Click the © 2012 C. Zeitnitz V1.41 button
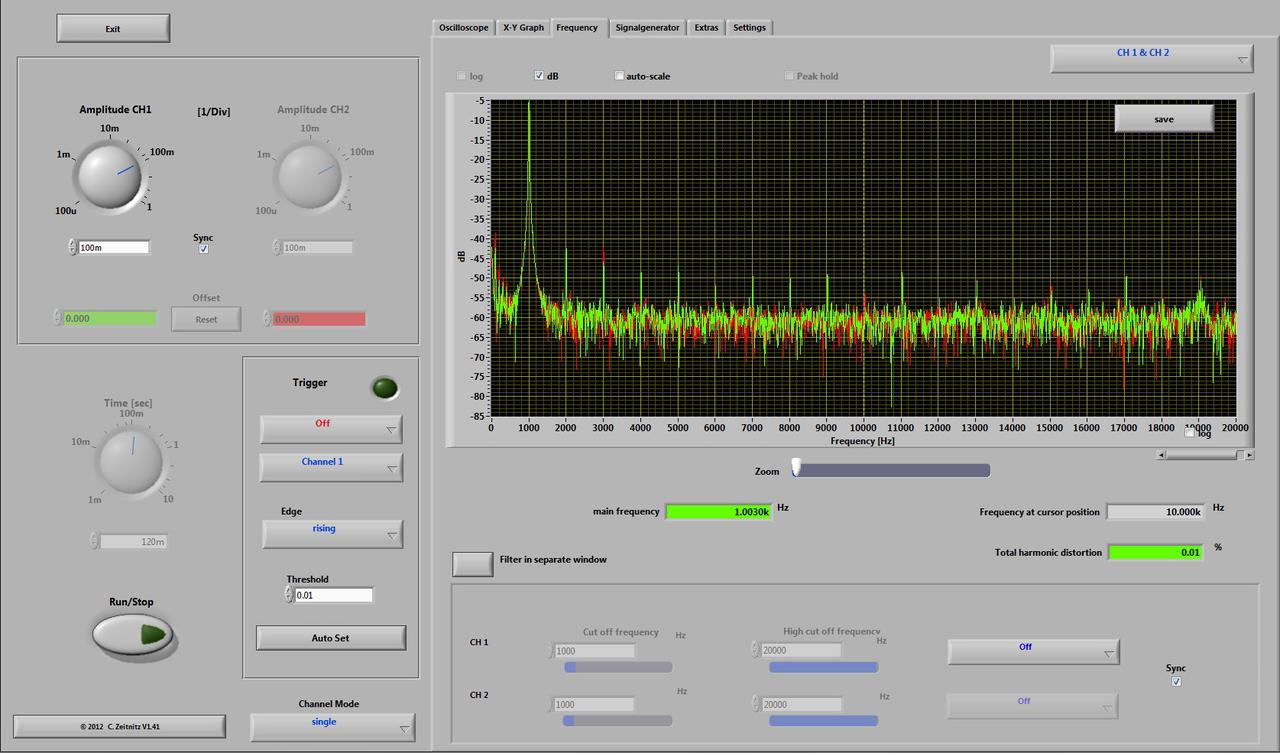This screenshot has width=1280, height=753. coord(120,727)
